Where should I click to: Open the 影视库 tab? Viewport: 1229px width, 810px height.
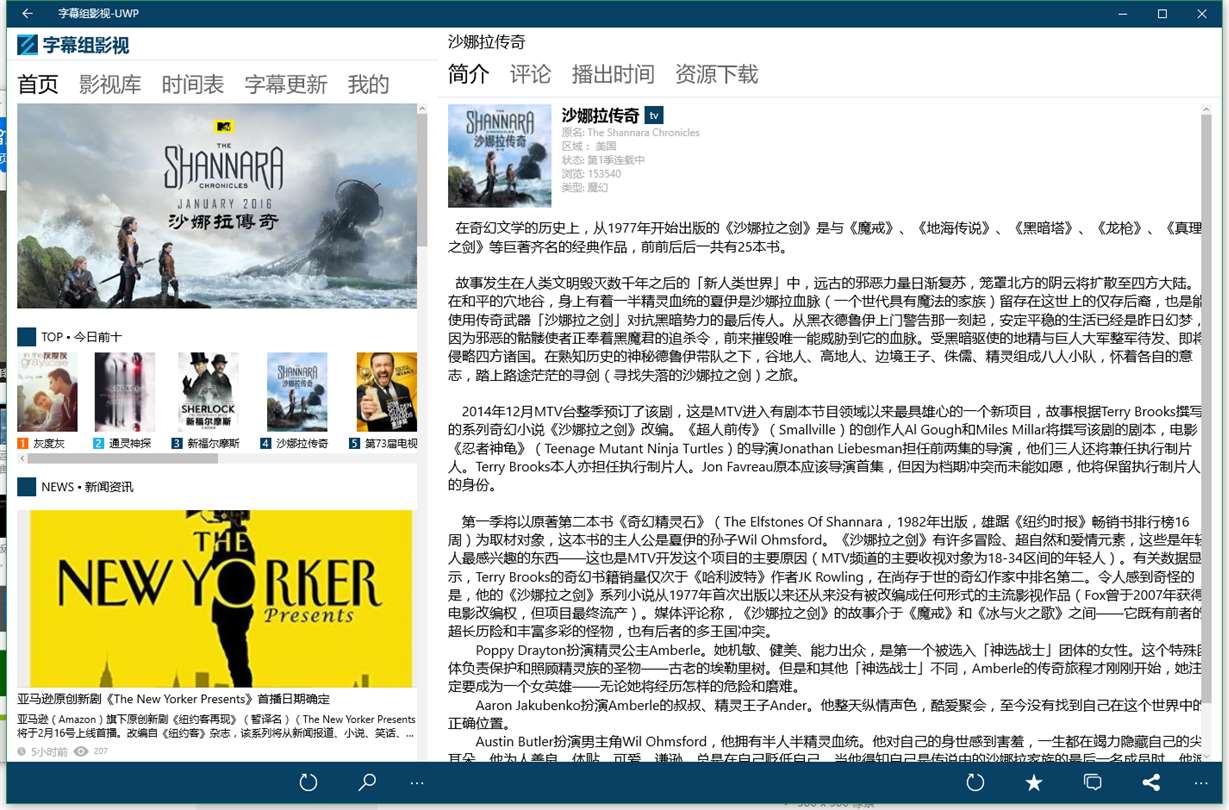[x=110, y=84]
